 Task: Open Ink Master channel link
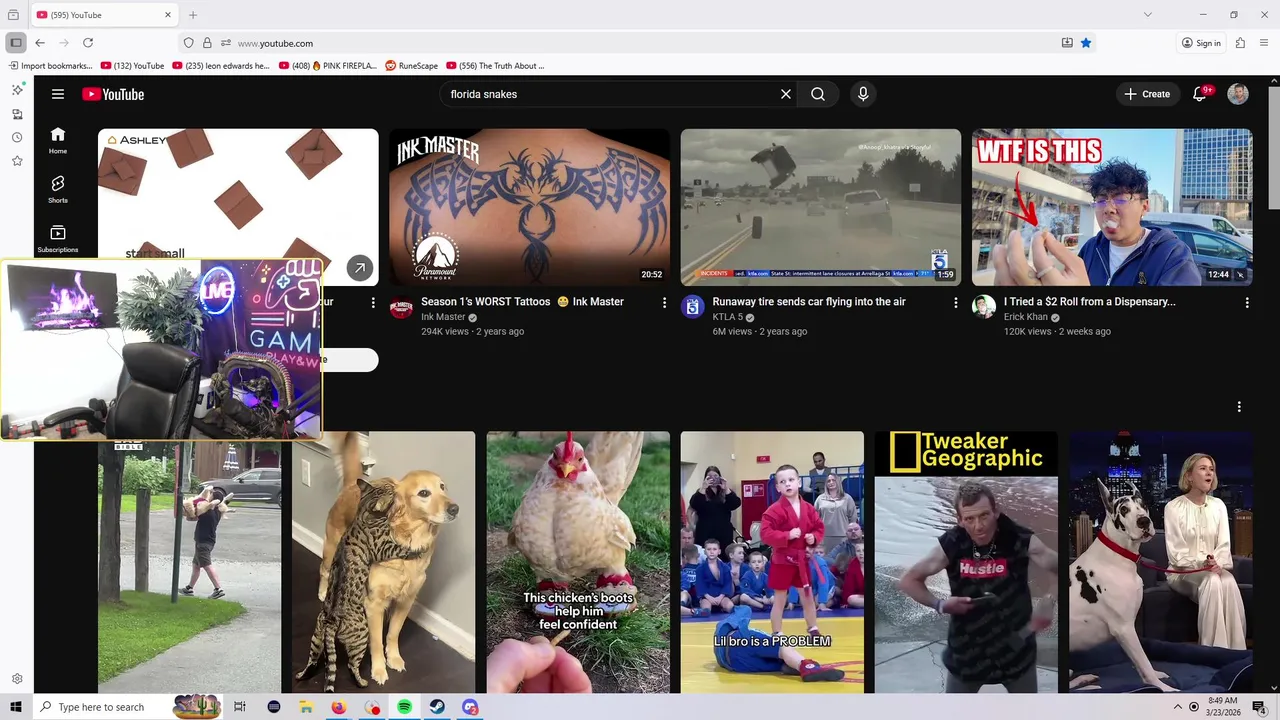coord(443,317)
